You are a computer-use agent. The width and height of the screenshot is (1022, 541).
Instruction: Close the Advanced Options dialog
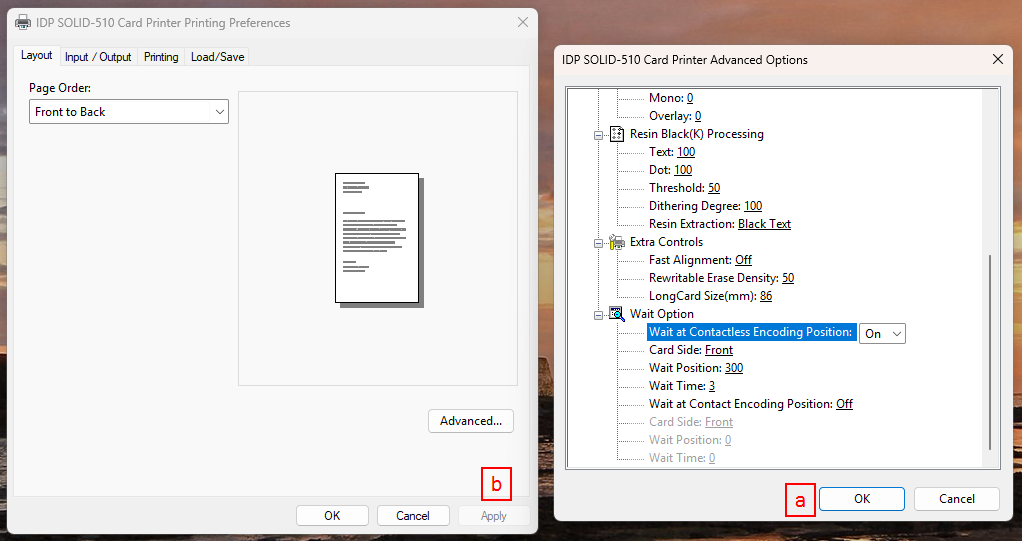[x=997, y=59]
